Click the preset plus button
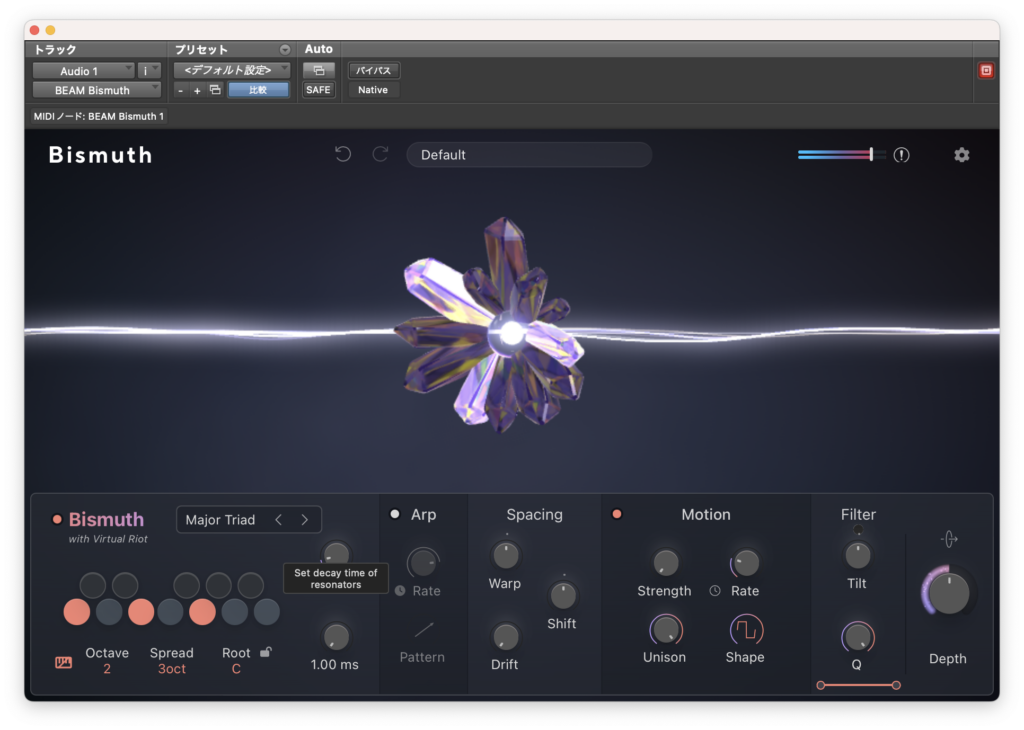The image size is (1024, 730). point(197,90)
